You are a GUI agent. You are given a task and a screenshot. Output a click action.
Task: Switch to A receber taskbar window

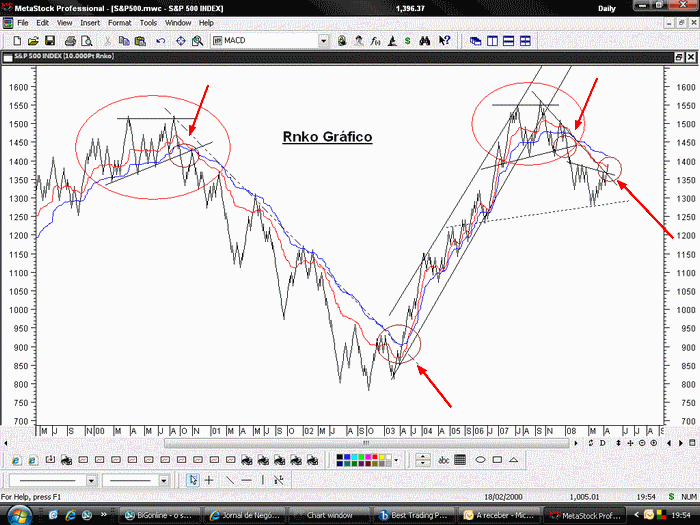tap(500, 515)
